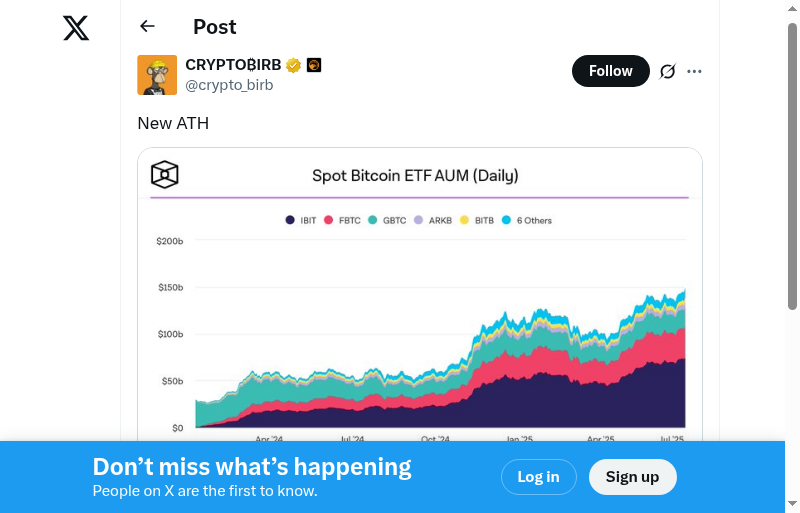Click the IBIT legend color dot

pos(290,220)
